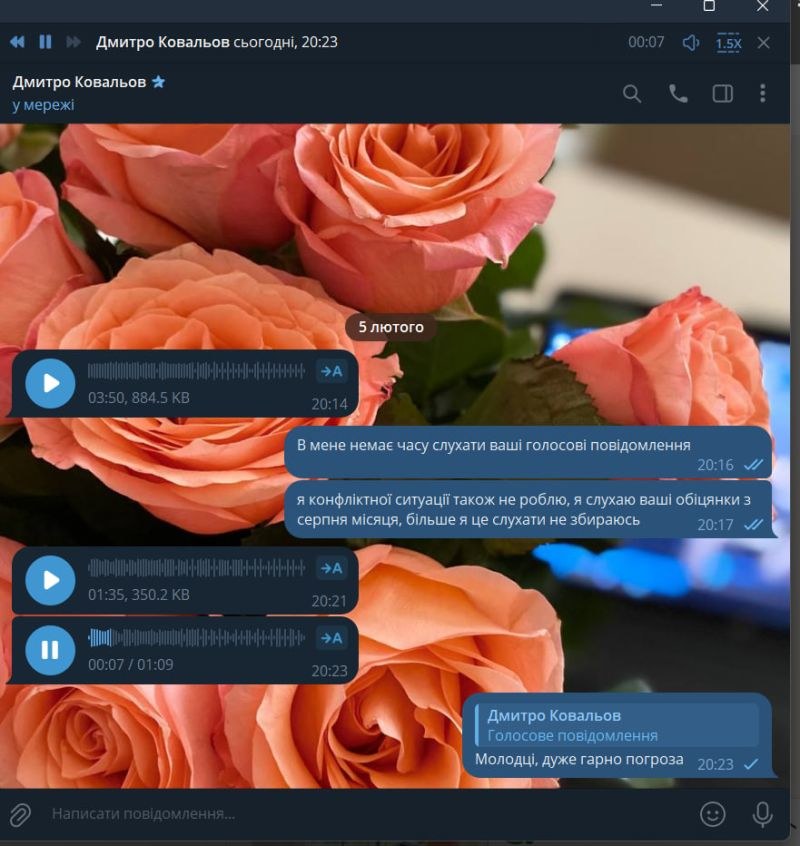Image resolution: width=800 pixels, height=846 pixels.
Task: Search in this chat
Action: pos(632,93)
